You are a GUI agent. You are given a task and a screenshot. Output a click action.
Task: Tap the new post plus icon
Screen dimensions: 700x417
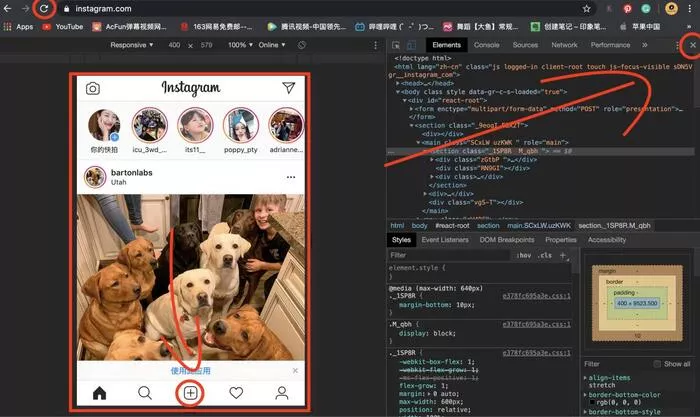tap(191, 393)
